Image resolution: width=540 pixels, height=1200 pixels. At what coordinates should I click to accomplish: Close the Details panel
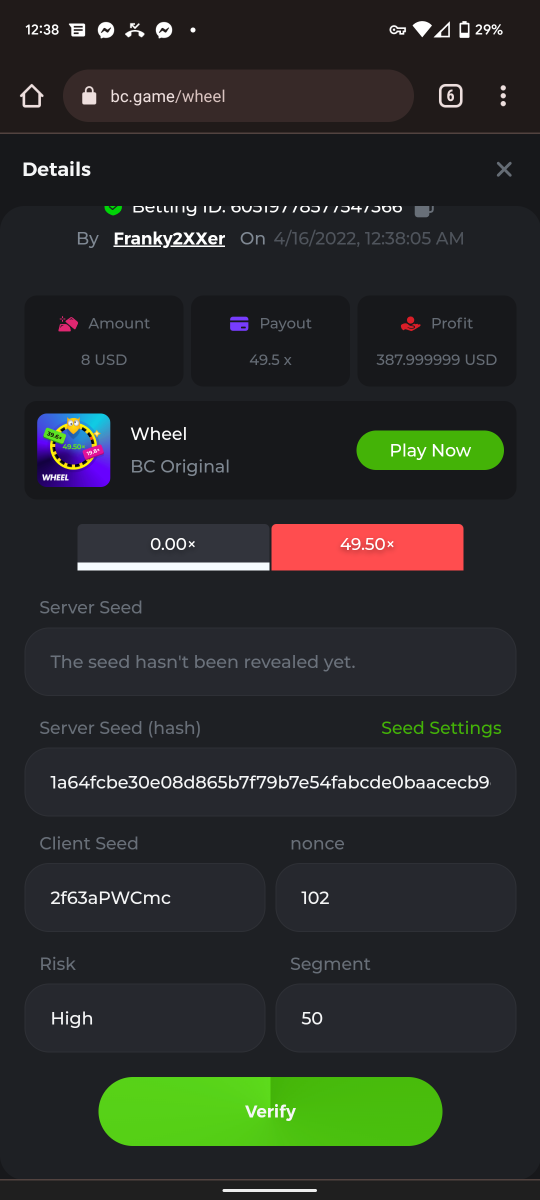click(x=504, y=169)
